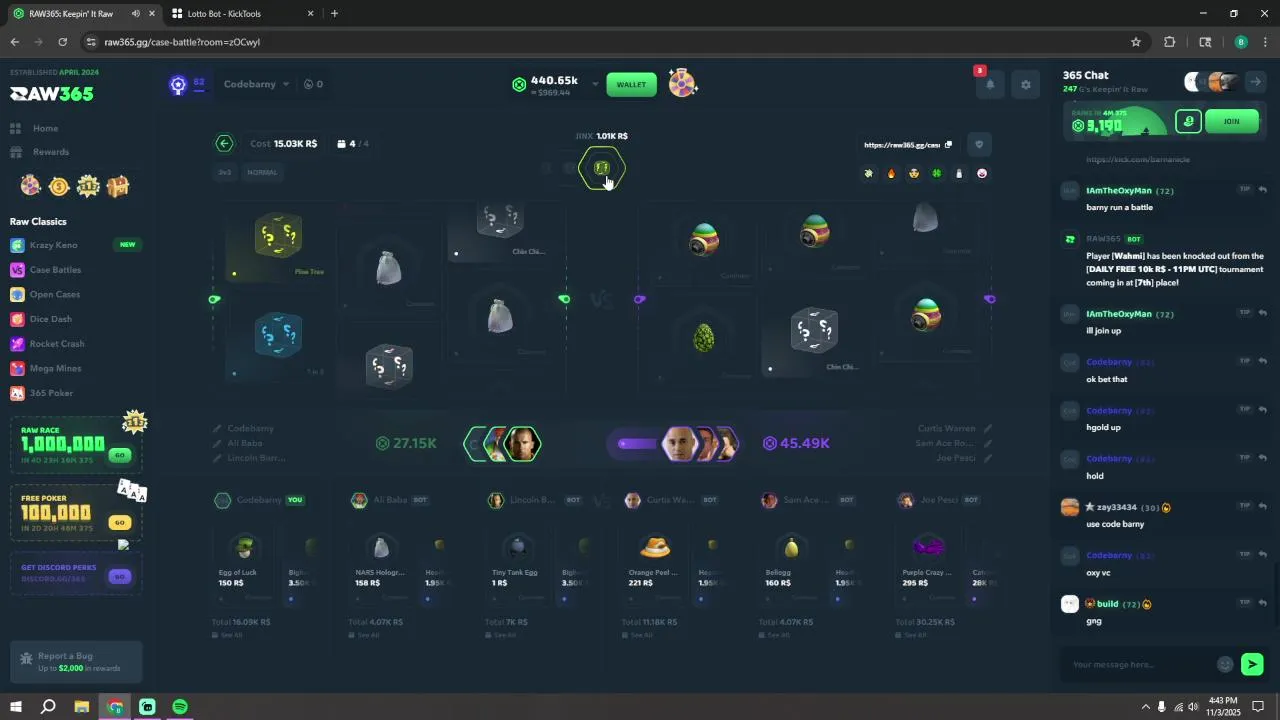This screenshot has height=720, width=1280.
Task: Select the Orange Peel item card
Action: (655, 565)
